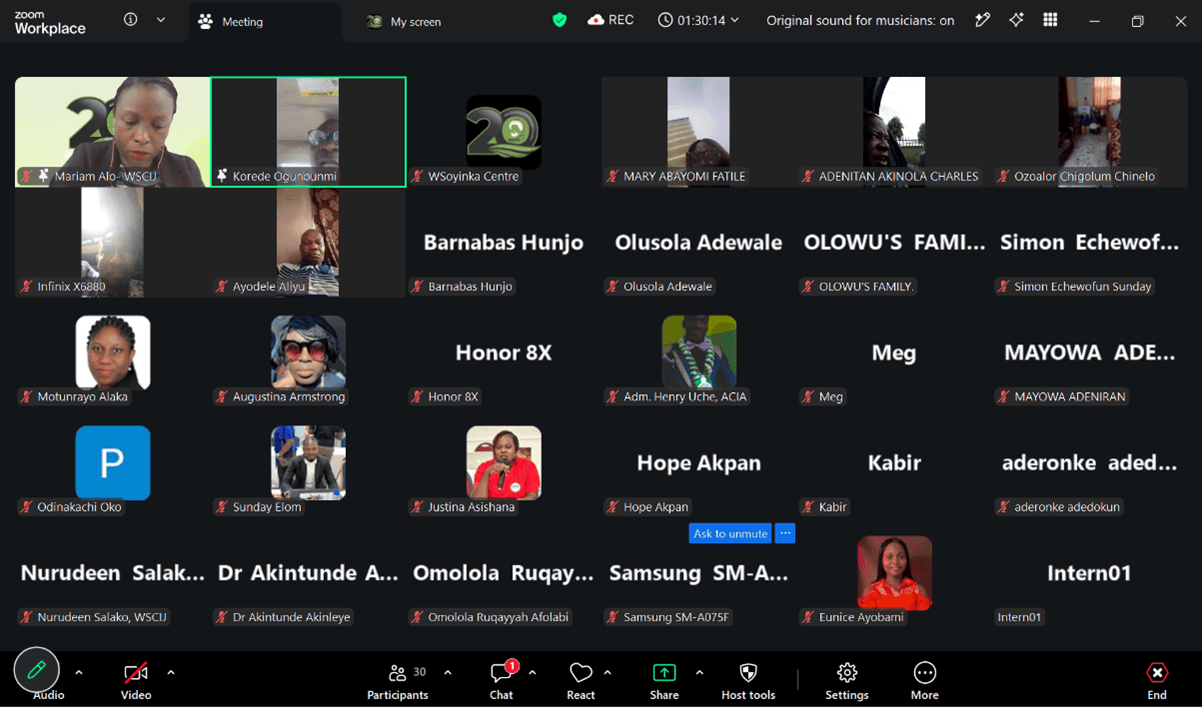The image size is (1202, 707).
Task: Switch to the Meeting tab
Action: tap(264, 22)
